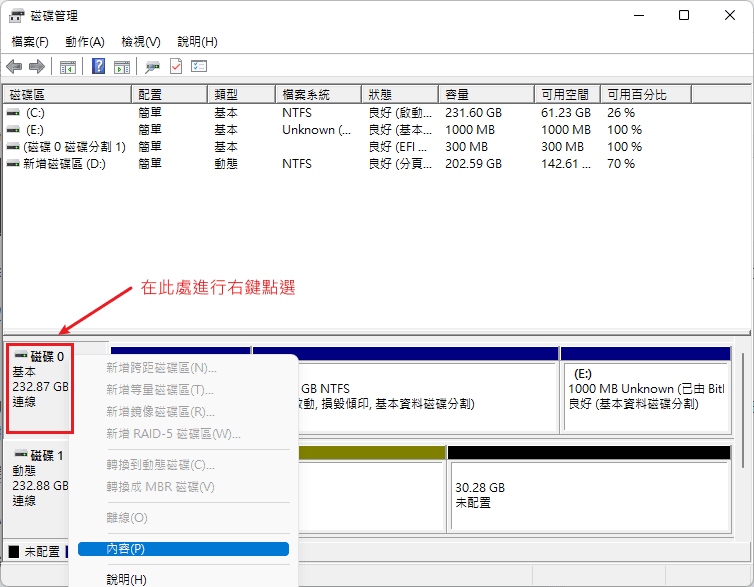Toggle the console tree pane icon
Image resolution: width=754 pixels, height=587 pixels.
pos(67,67)
